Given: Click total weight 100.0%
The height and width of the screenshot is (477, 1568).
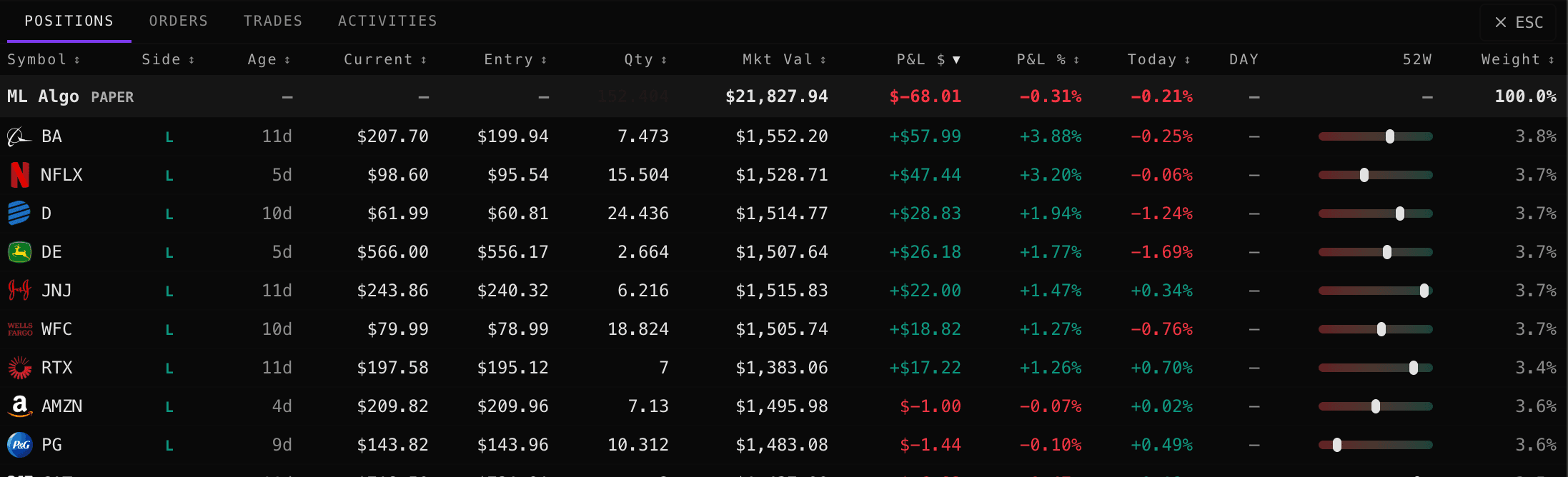Looking at the screenshot, I should point(1526,96).
